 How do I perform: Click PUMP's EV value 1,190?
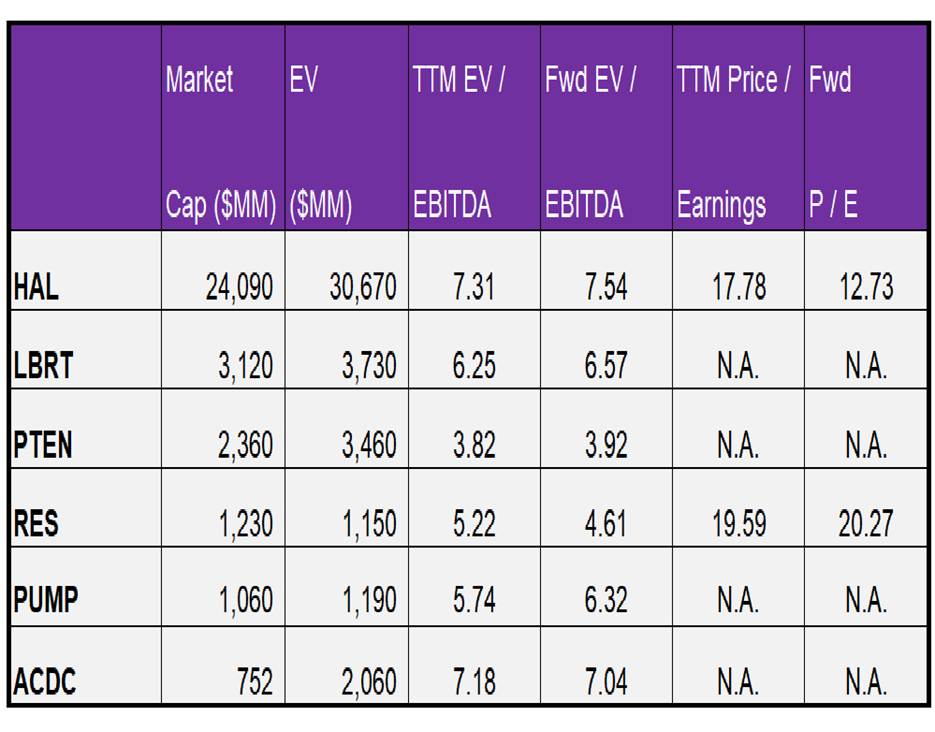369,601
